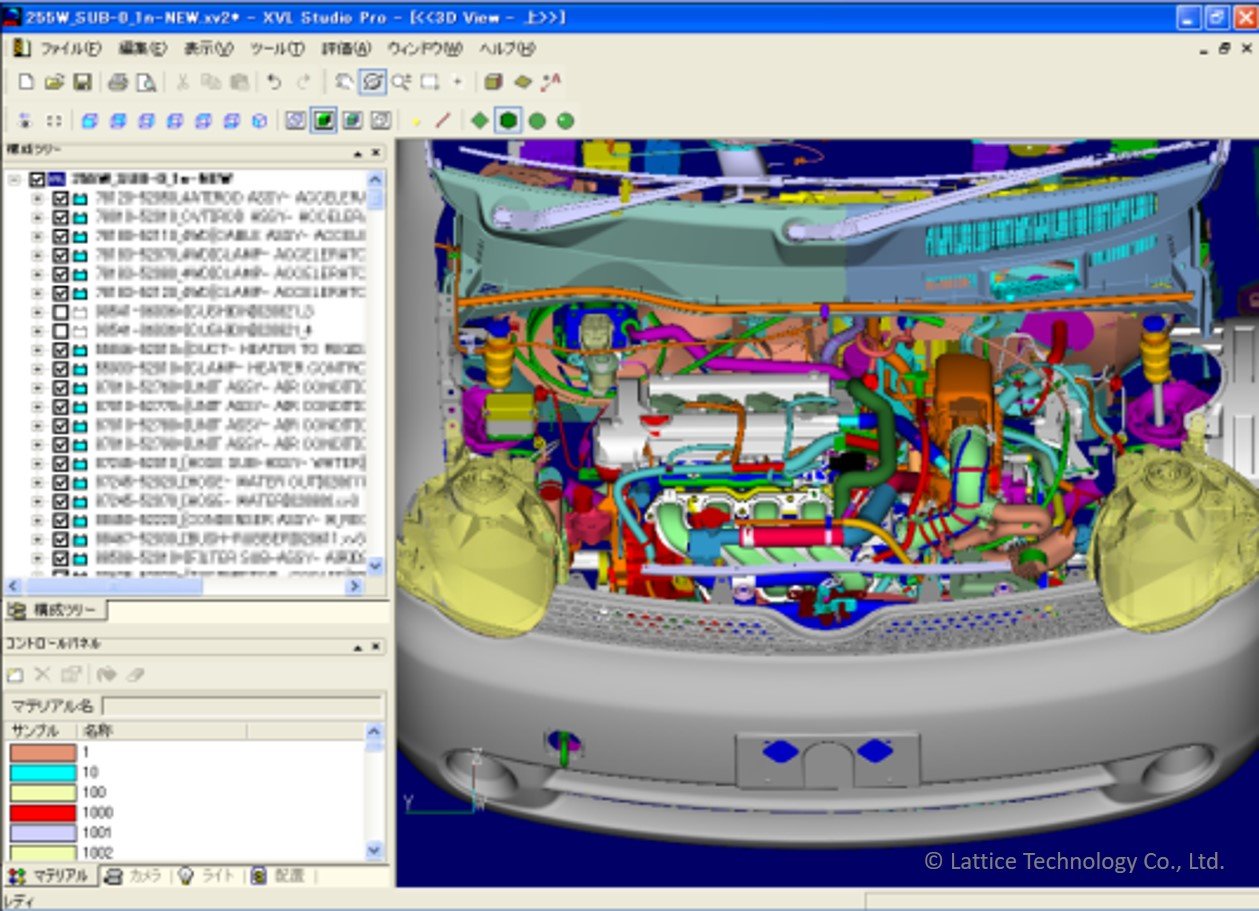Open the ファイル(F) menu
The height and width of the screenshot is (911, 1259).
[x=62, y=48]
